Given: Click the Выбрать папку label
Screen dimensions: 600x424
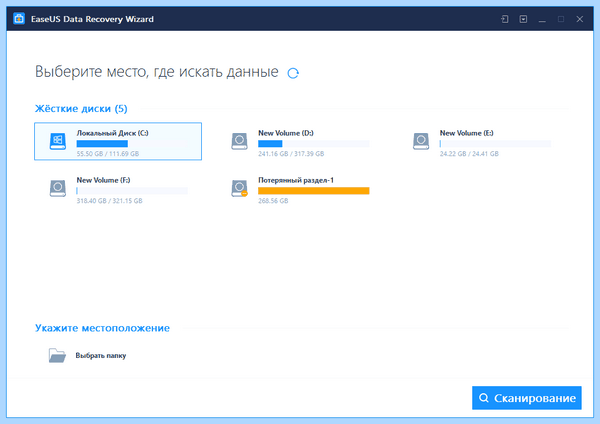Looking at the screenshot, I should click(x=101, y=356).
